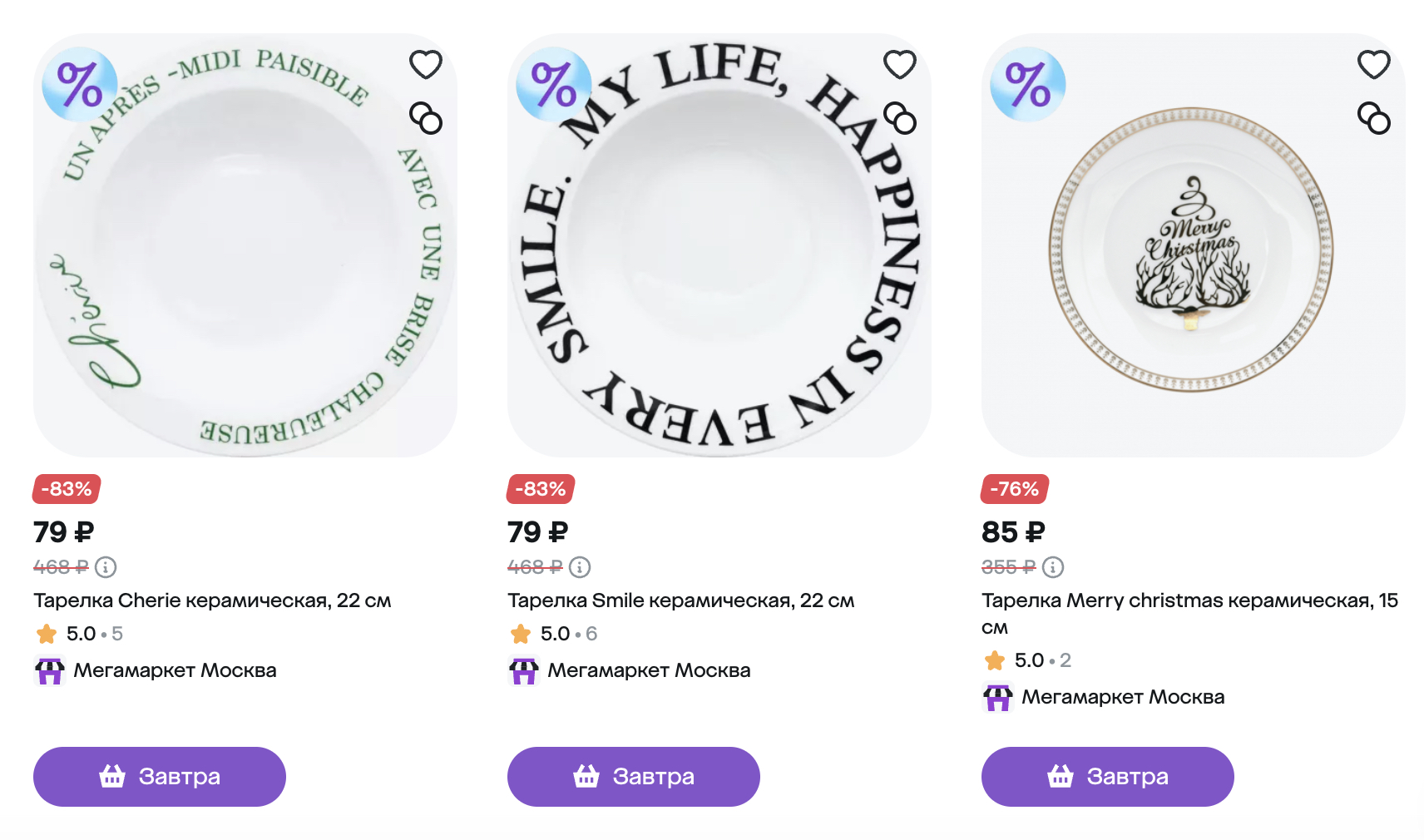Open info icon beside Smile plate old price
The image size is (1424, 840).
(x=580, y=567)
